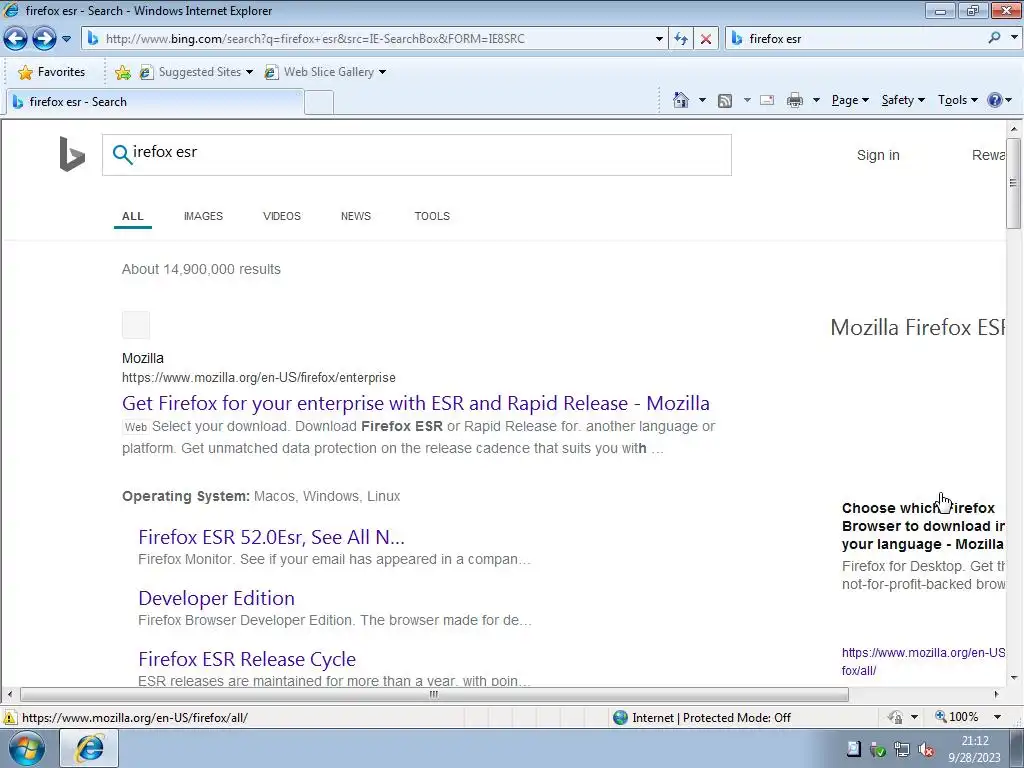Click the Bing logo
The height and width of the screenshot is (768, 1024).
[x=72, y=154]
